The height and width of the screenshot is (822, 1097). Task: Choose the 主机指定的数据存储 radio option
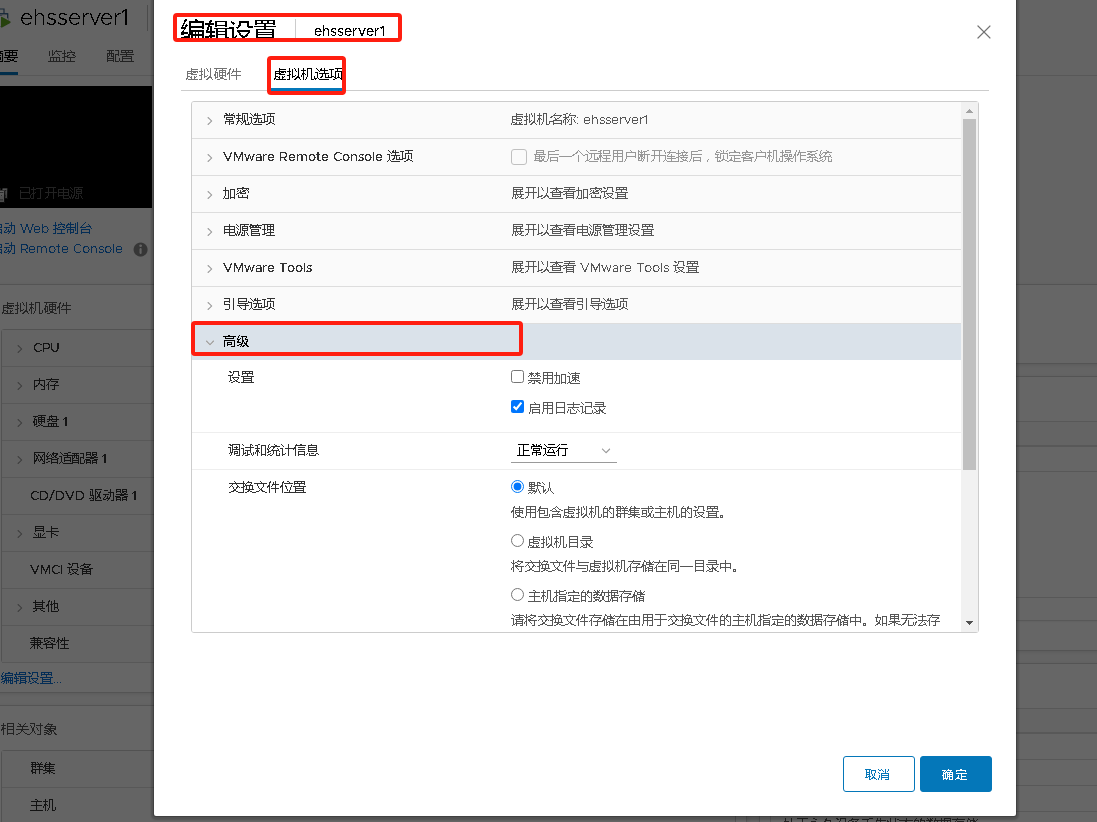tap(518, 595)
